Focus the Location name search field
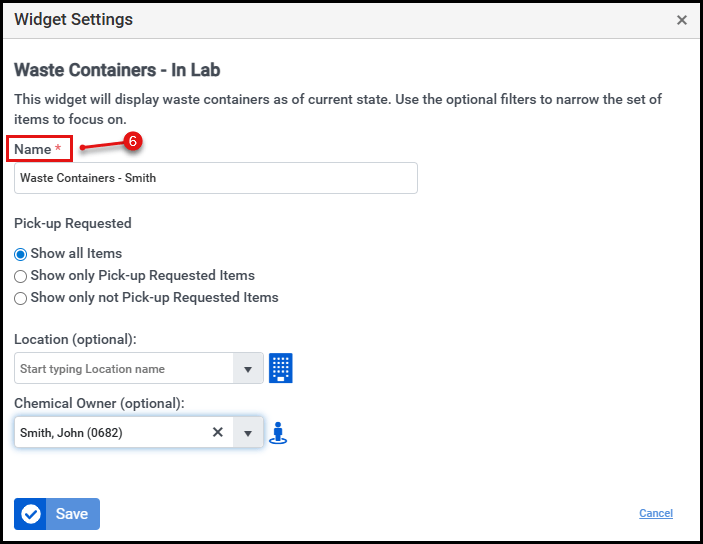The image size is (703, 544). click(124, 369)
